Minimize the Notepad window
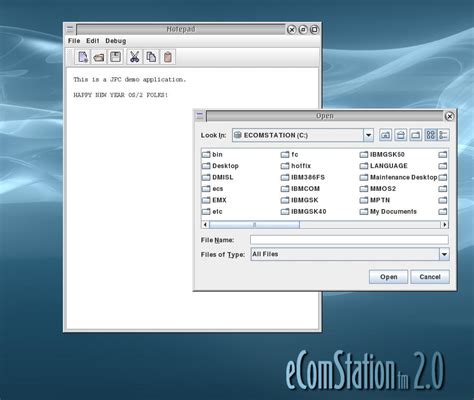474x400 pixels. tap(303, 30)
